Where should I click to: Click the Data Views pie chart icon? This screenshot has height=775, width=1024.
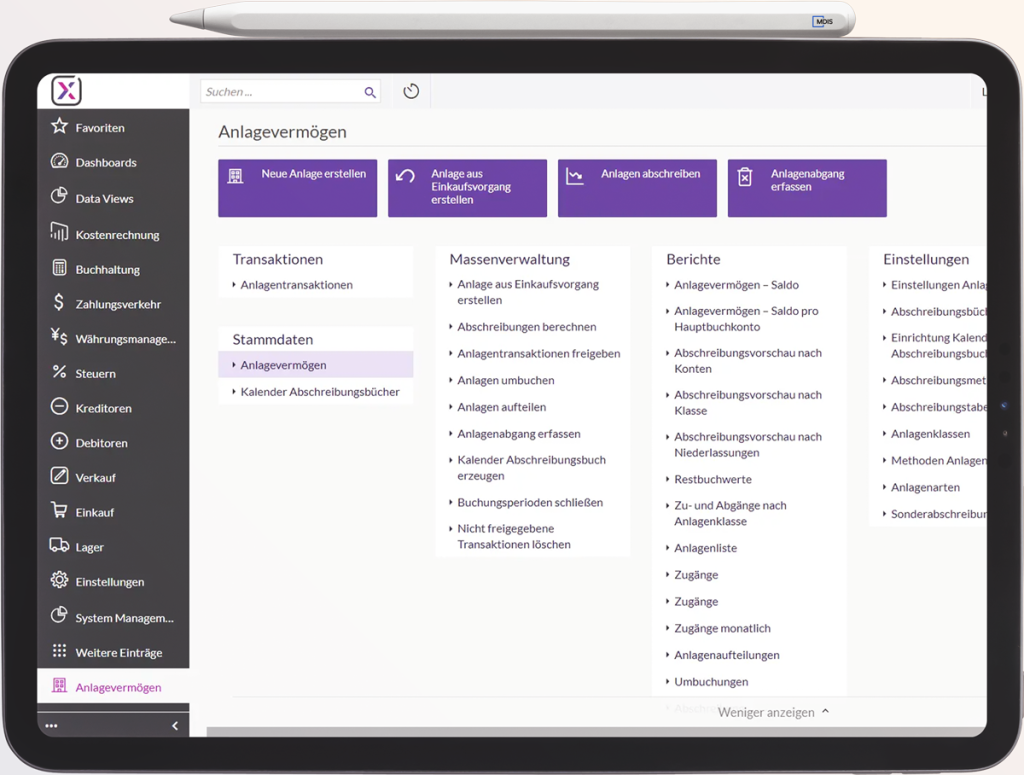click(x=59, y=197)
